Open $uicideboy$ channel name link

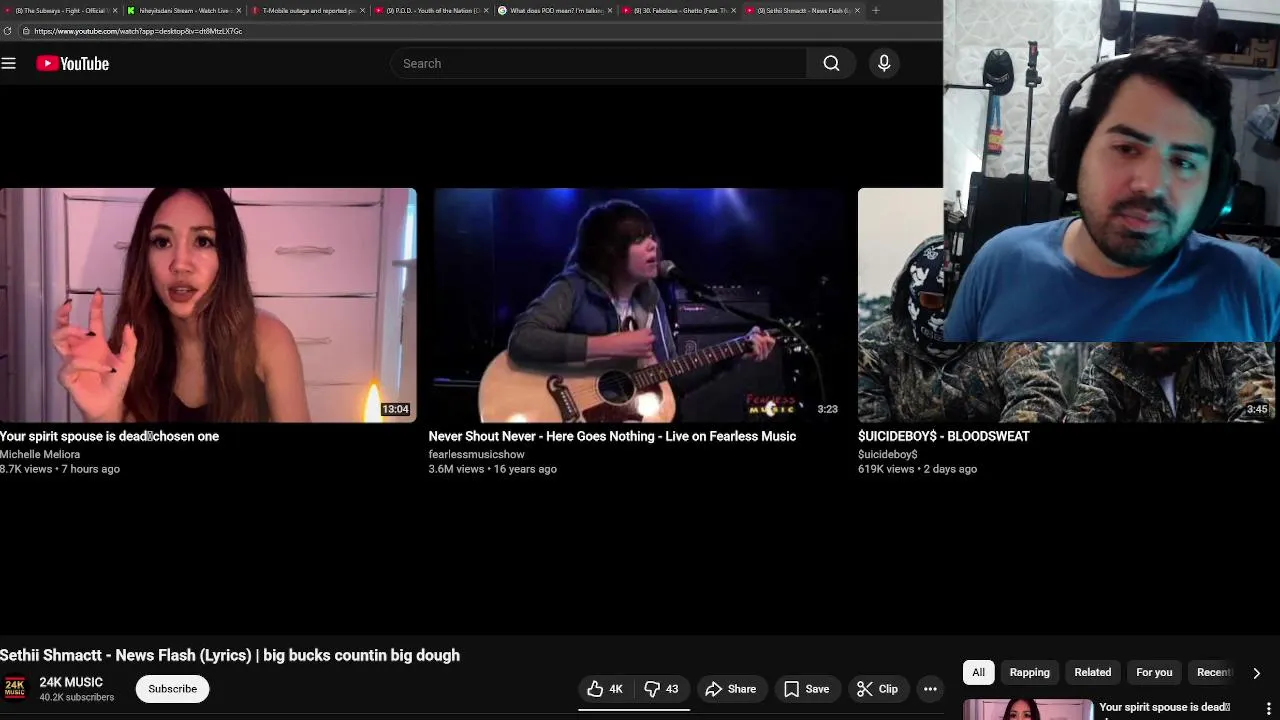tap(887, 454)
